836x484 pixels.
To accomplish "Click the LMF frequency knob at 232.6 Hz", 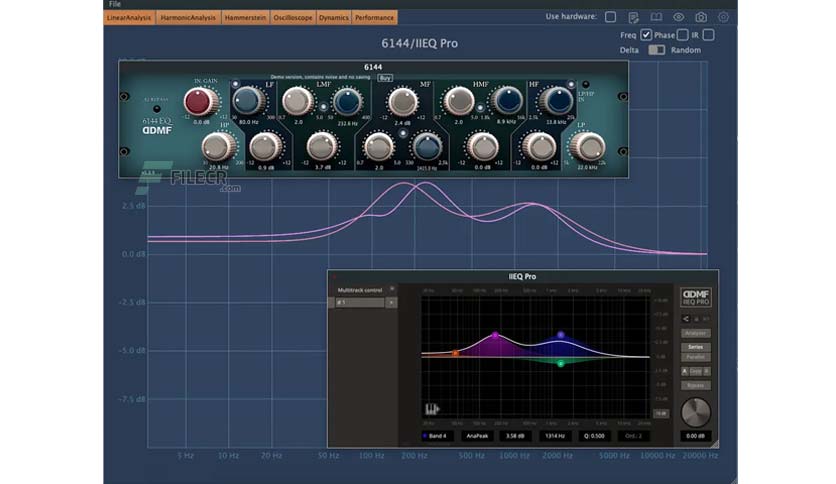I will [347, 101].
